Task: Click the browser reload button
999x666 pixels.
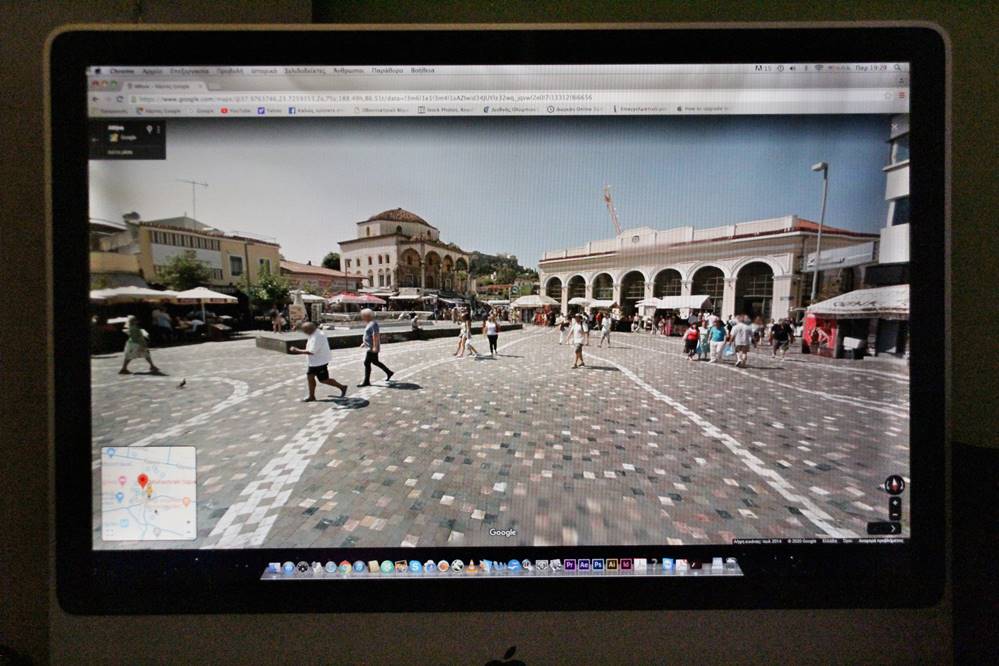Action: tap(122, 99)
